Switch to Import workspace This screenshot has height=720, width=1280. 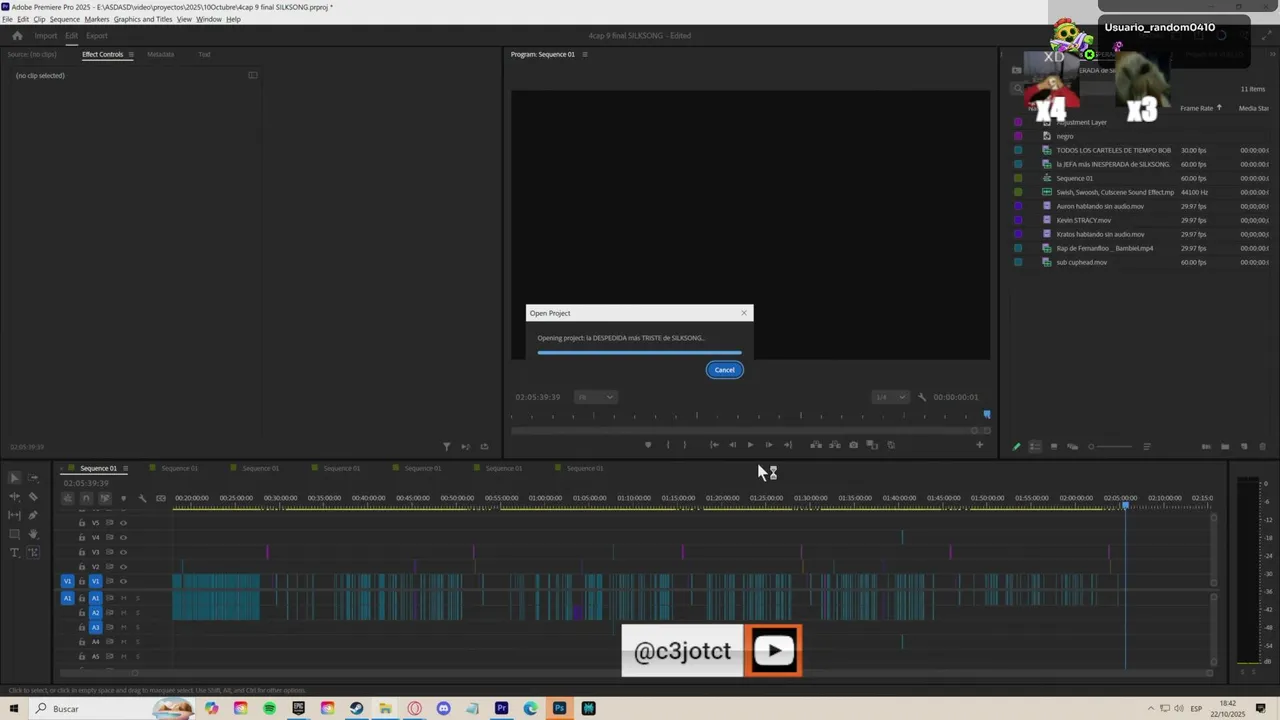(x=46, y=36)
